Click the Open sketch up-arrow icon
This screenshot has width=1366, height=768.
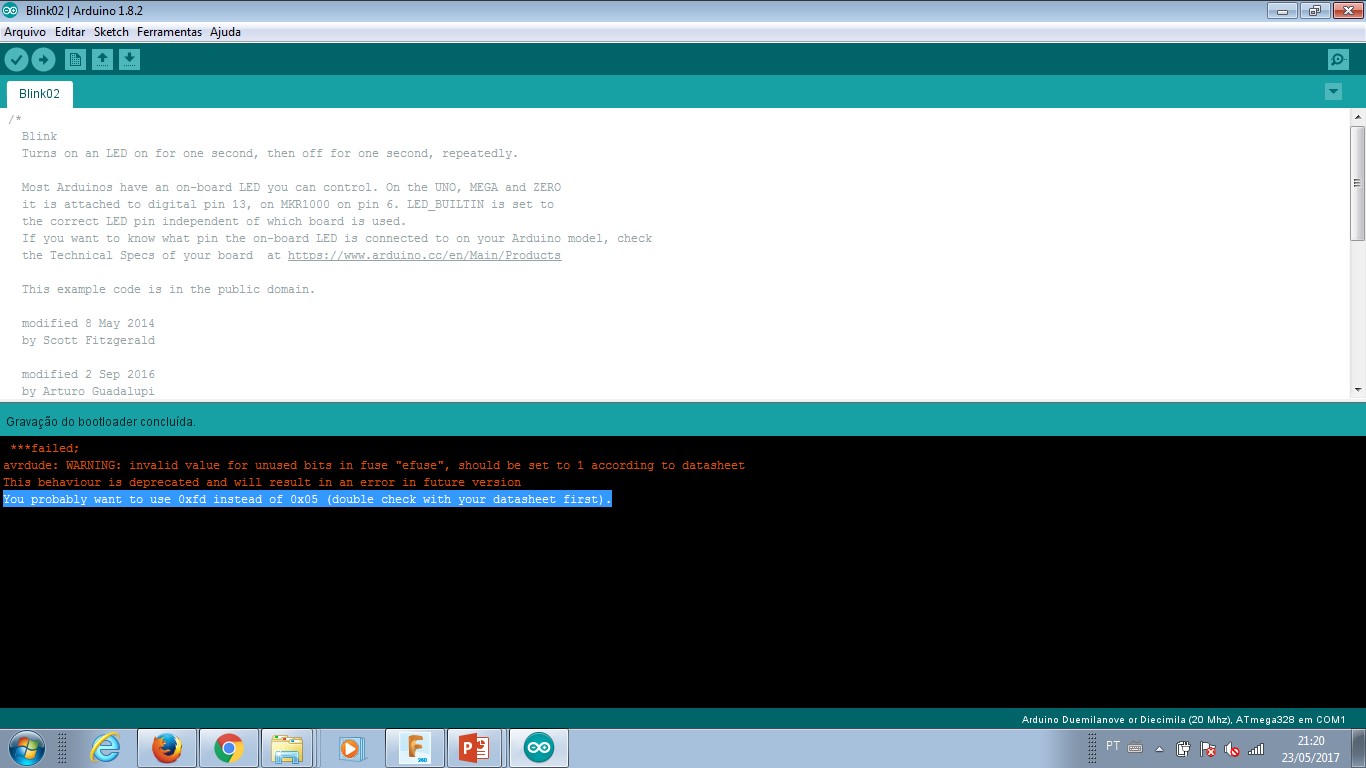click(102, 60)
